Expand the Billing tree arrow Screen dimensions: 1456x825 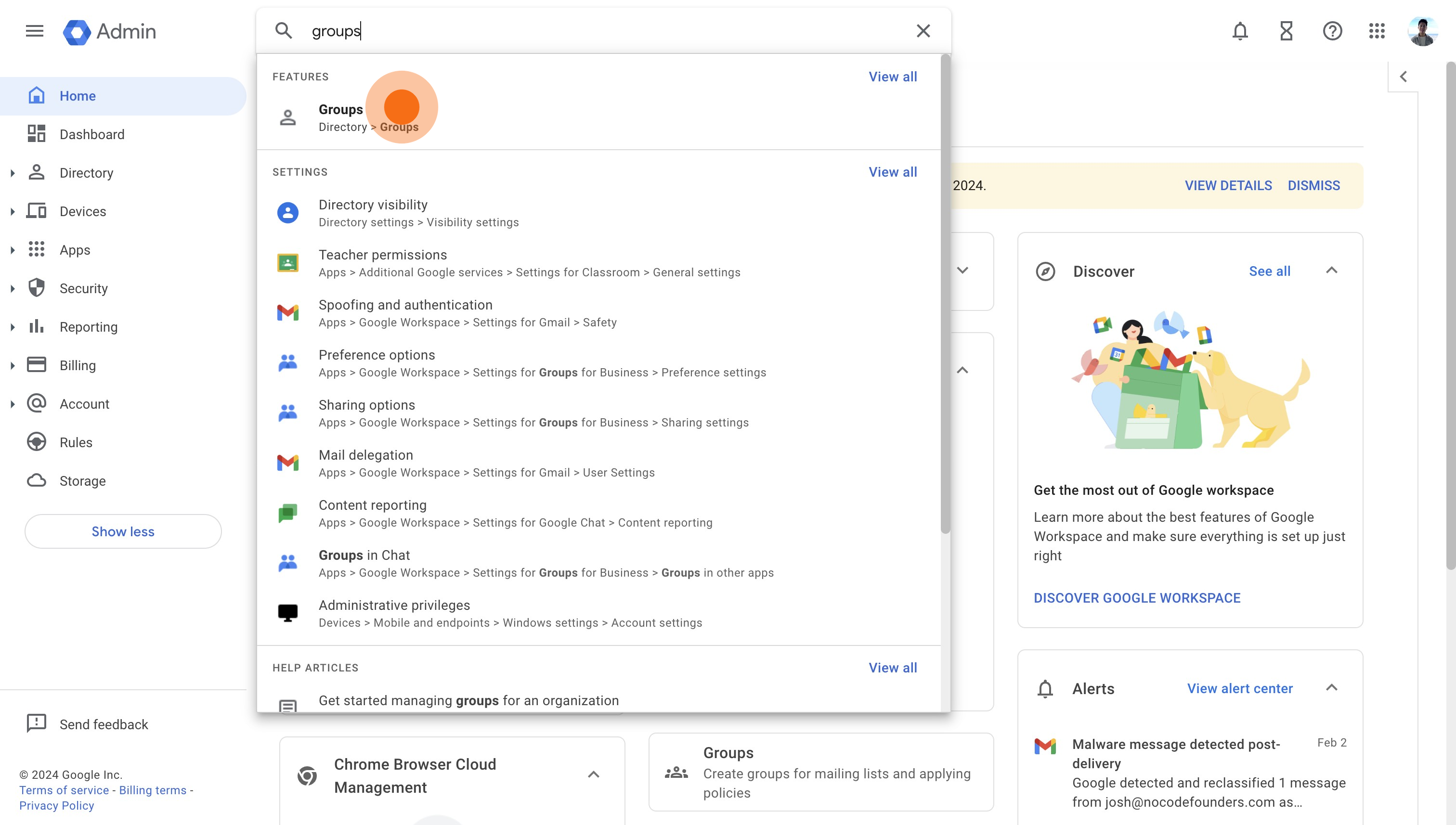pyautogui.click(x=13, y=365)
